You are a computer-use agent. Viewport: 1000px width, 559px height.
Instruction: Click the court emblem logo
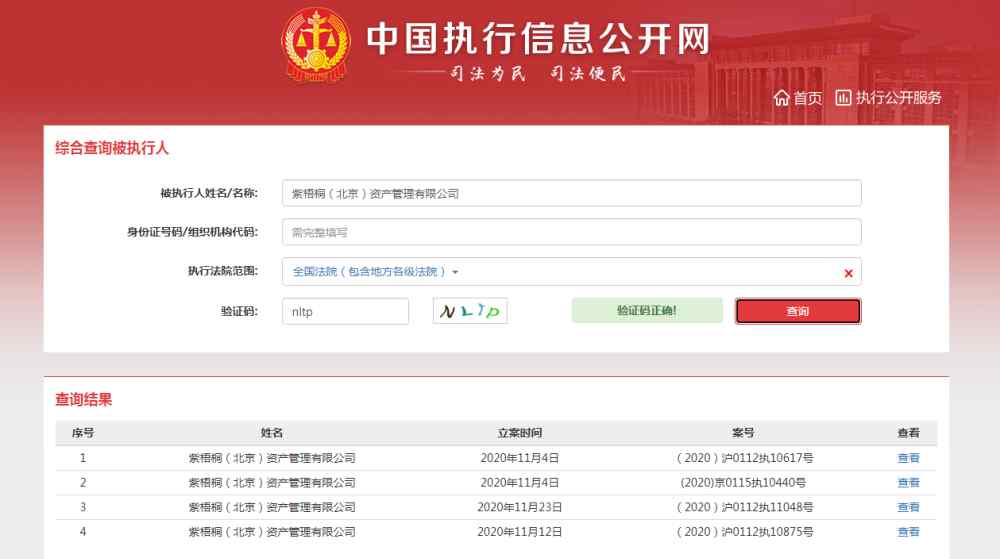(x=316, y=44)
